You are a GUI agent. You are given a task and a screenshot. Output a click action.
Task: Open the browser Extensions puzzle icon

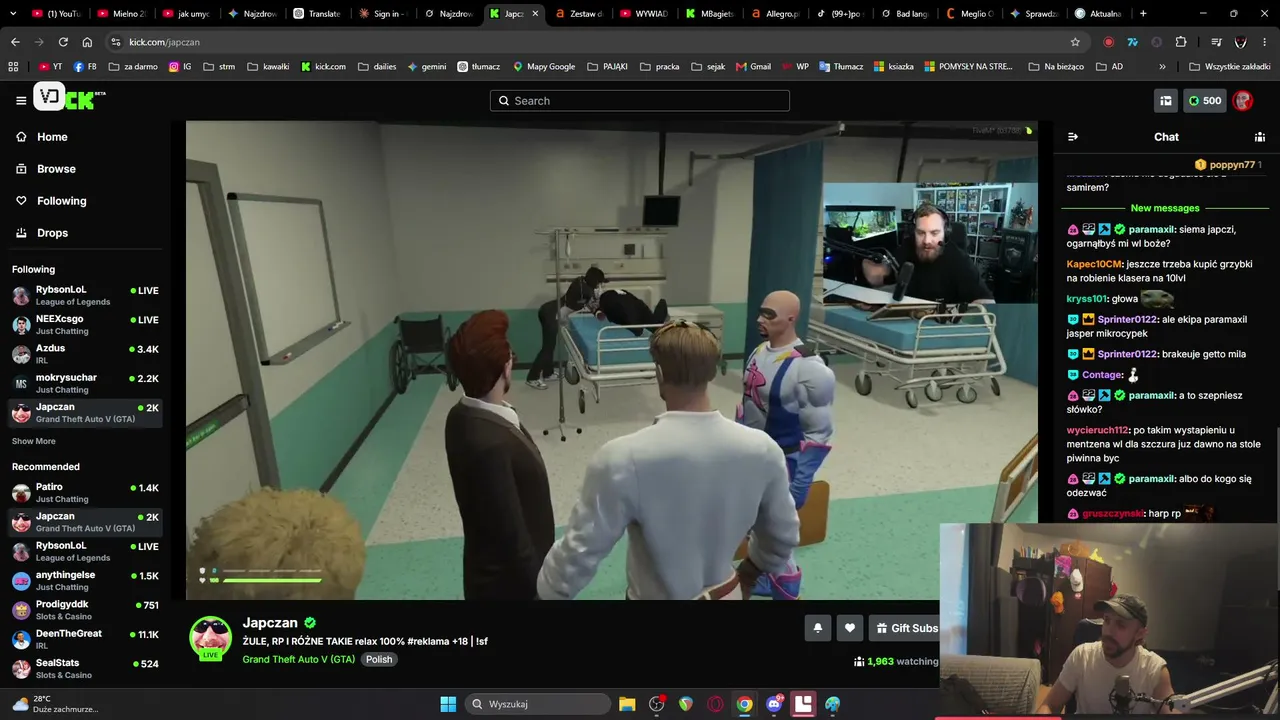click(x=1181, y=42)
